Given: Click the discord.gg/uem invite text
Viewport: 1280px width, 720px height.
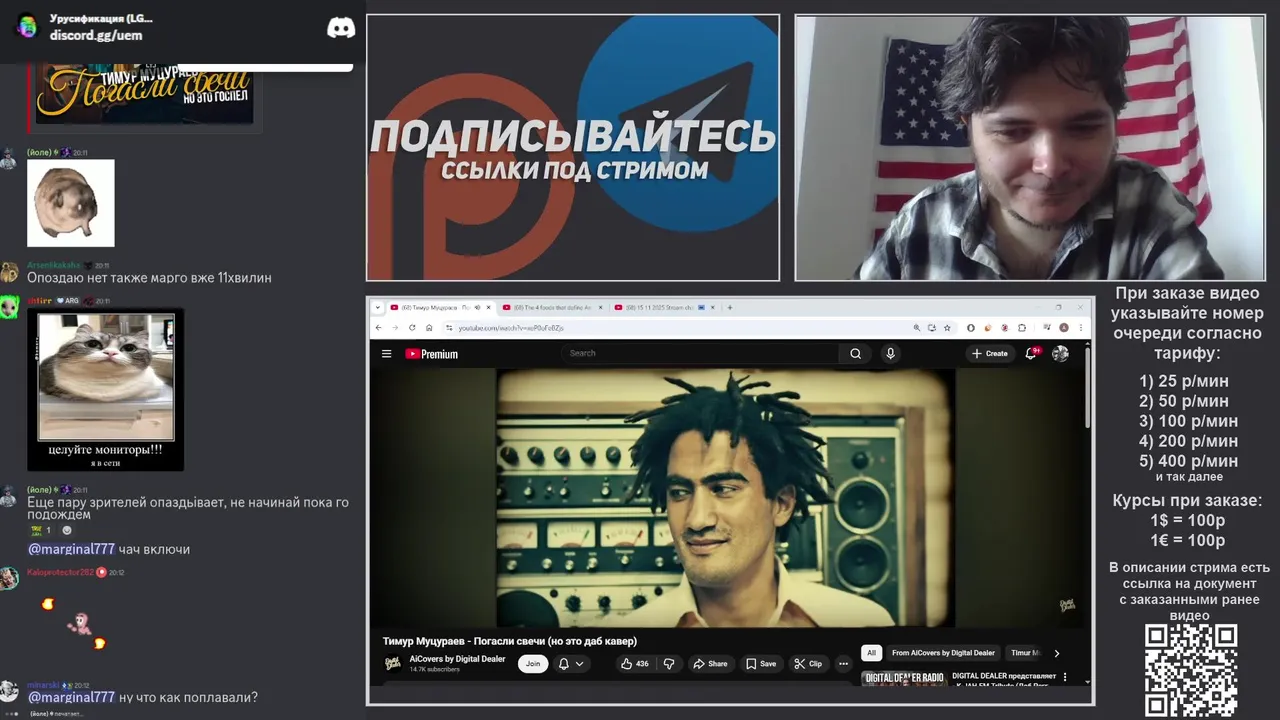Looking at the screenshot, I should click(96, 35).
